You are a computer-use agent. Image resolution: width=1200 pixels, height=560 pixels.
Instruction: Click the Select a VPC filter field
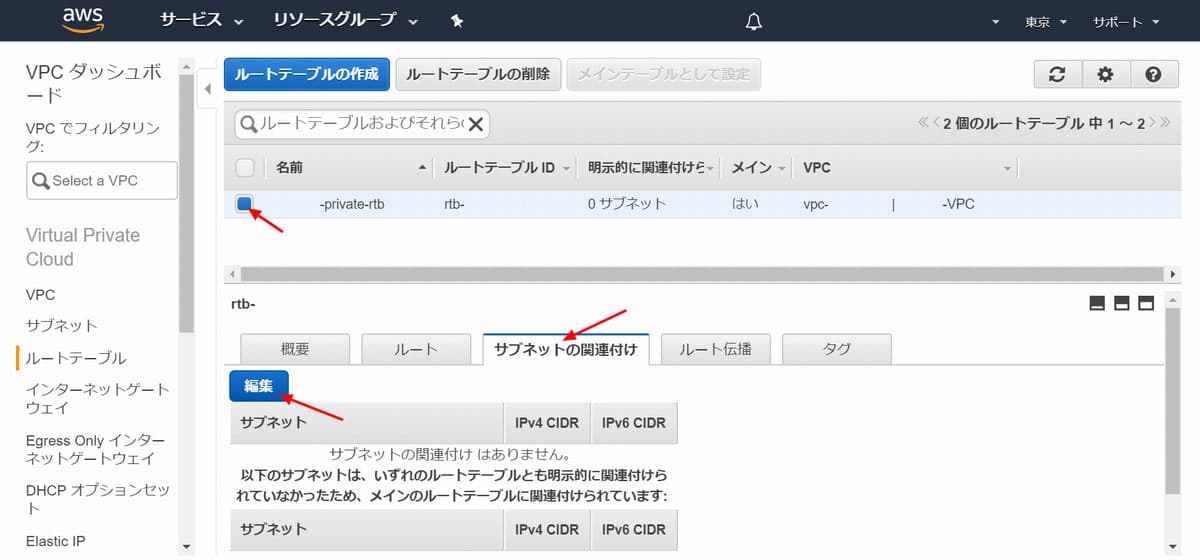coord(101,180)
